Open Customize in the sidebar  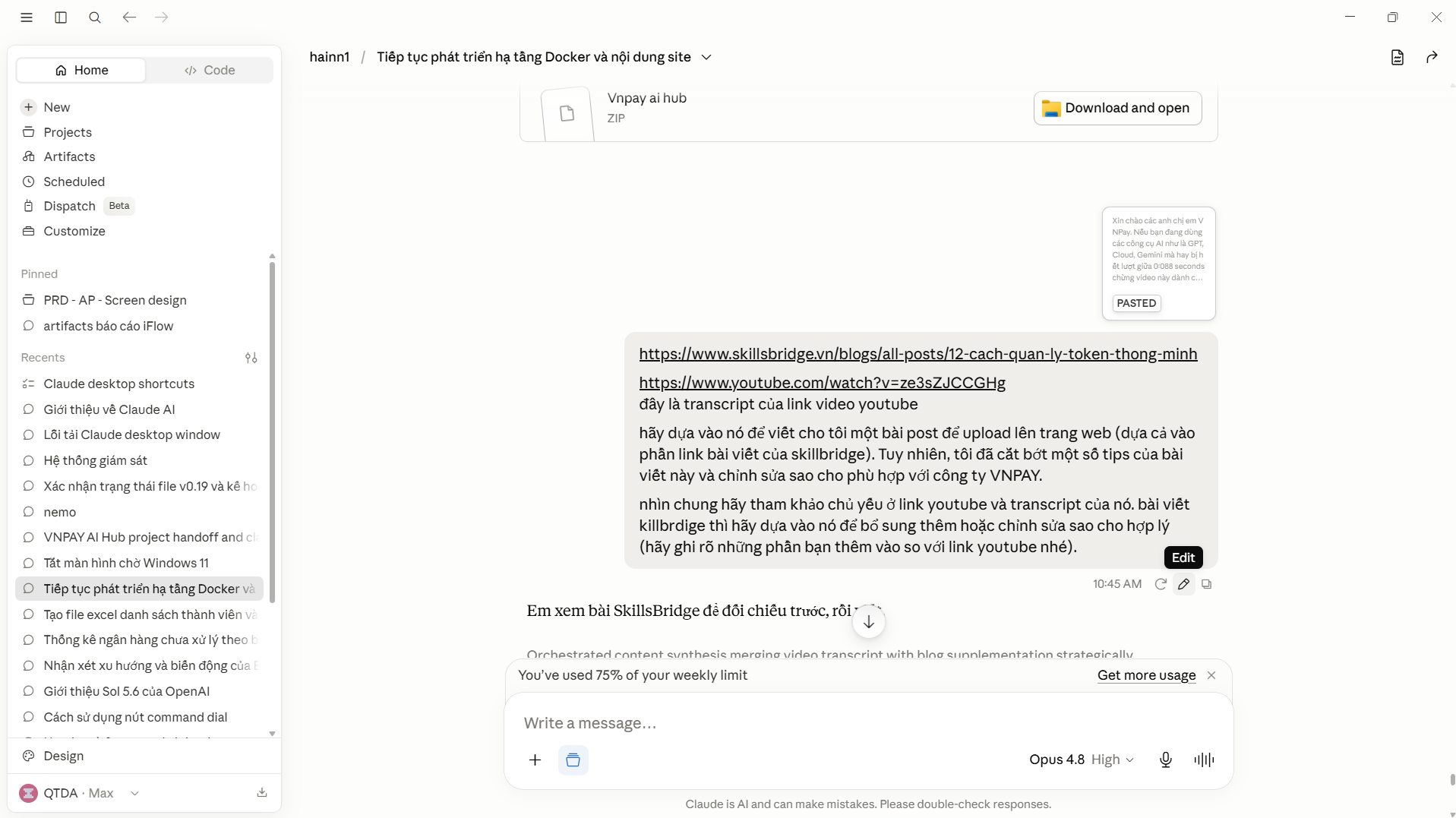click(74, 231)
